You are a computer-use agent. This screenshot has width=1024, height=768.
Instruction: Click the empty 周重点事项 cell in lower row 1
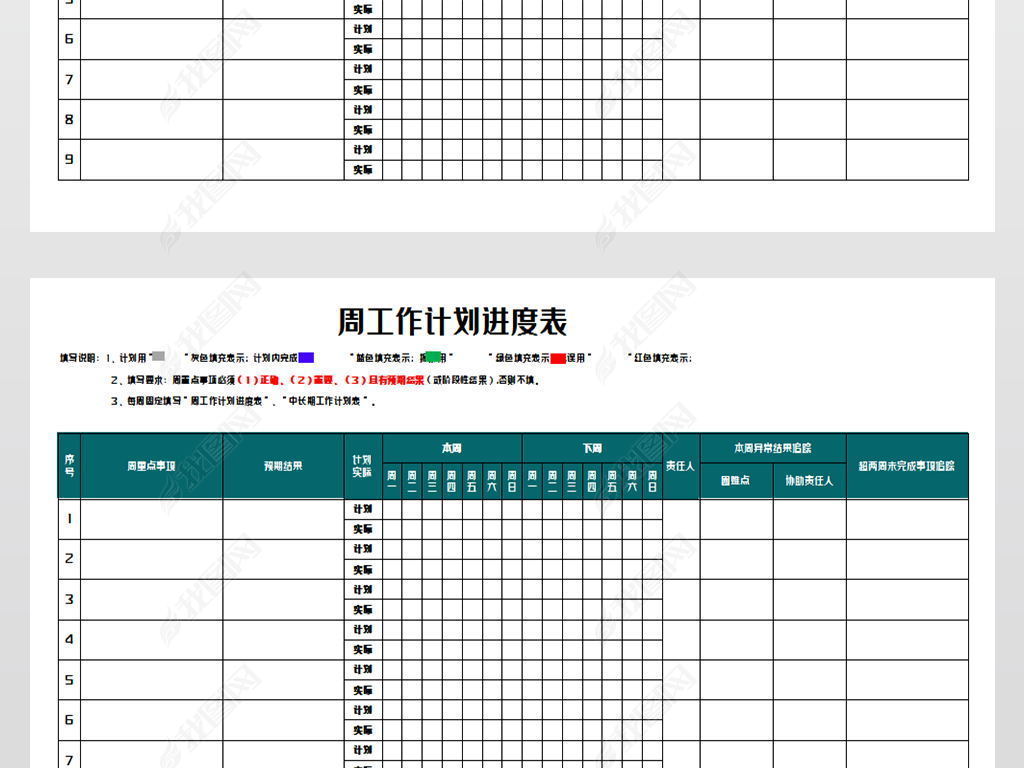point(152,519)
